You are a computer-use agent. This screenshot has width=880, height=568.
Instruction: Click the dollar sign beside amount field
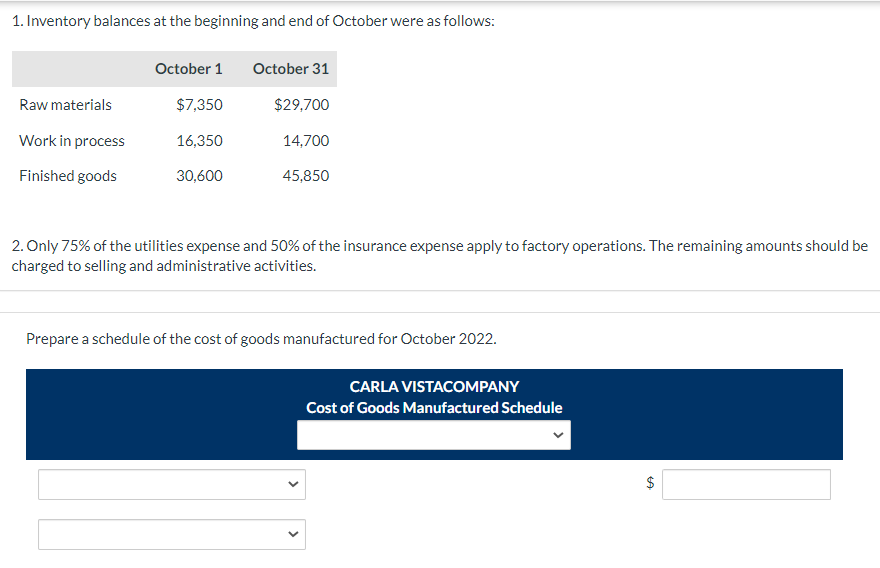coord(650,485)
